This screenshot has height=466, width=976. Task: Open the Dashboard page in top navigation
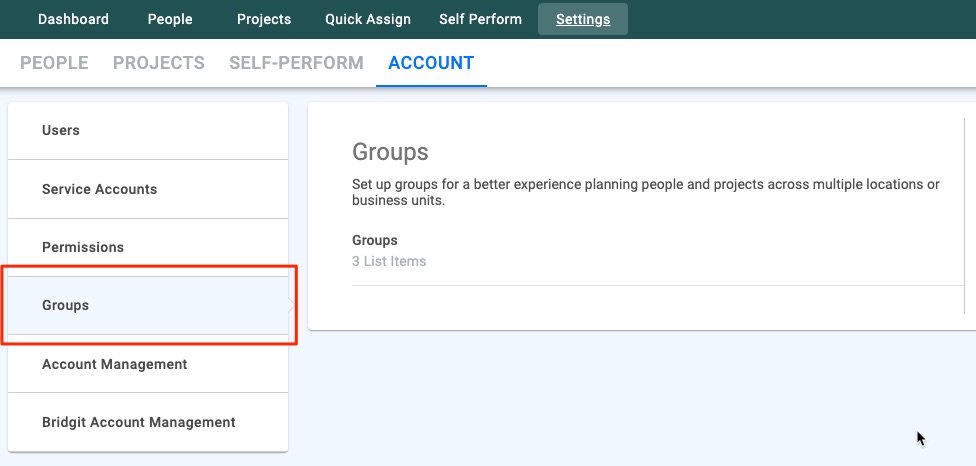[x=73, y=19]
